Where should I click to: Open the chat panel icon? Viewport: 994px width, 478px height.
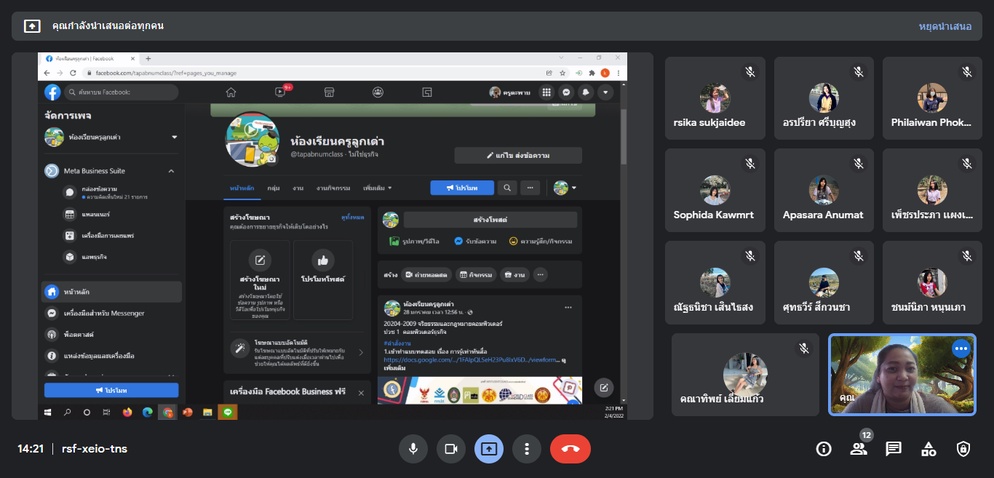coord(894,449)
